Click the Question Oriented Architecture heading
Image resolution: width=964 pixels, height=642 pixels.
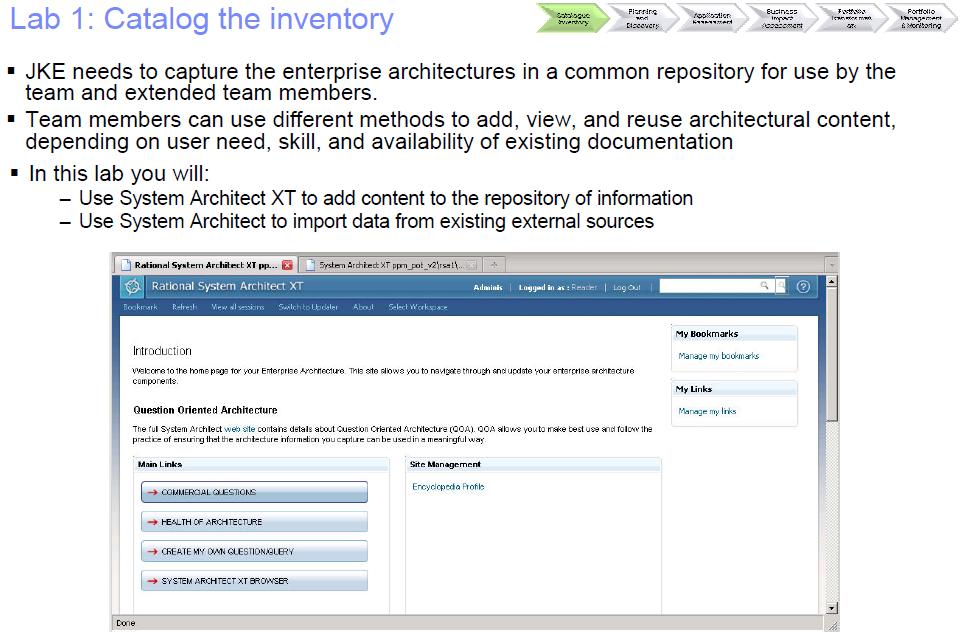205,410
